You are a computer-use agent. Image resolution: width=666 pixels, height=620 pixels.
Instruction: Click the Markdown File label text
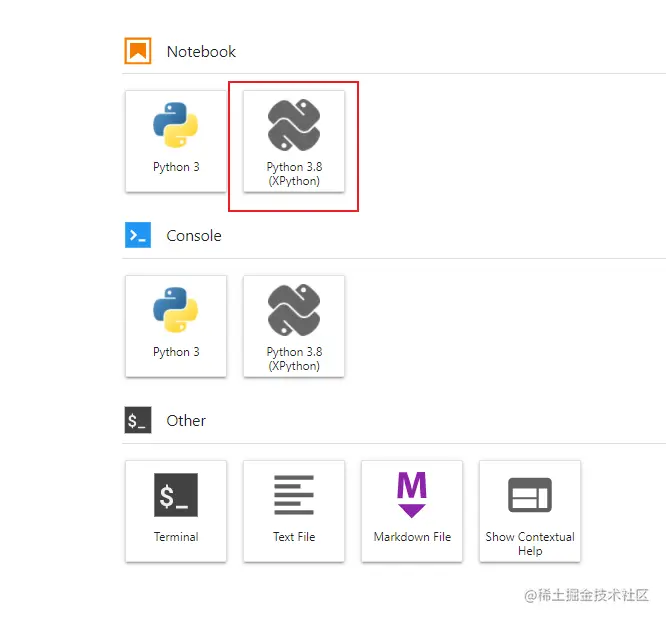[412, 537]
